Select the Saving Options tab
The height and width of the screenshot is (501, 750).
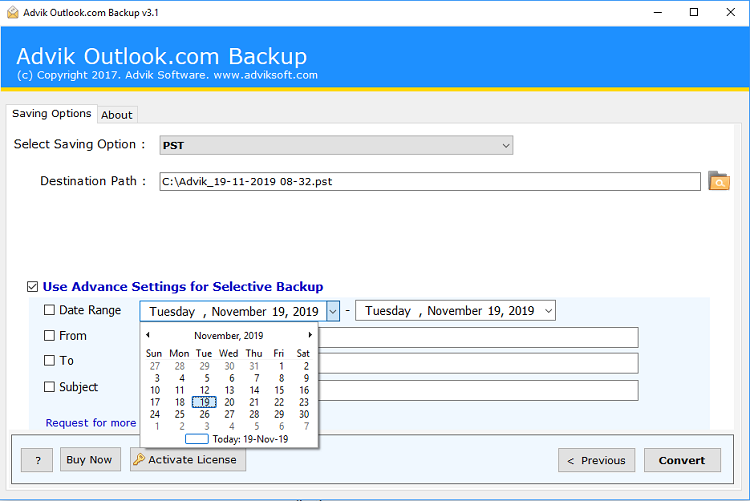coord(52,113)
